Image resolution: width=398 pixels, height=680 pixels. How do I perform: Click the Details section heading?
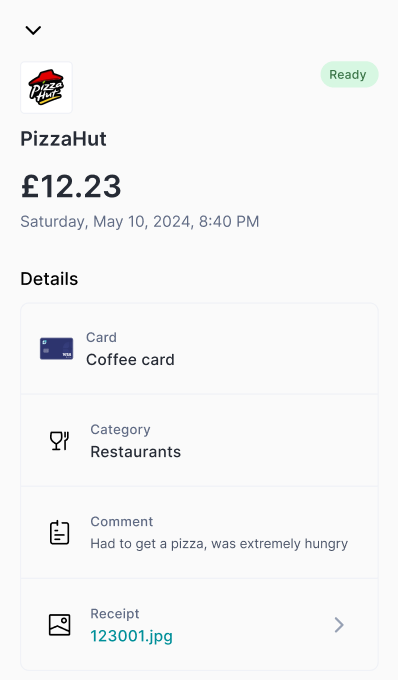click(49, 279)
